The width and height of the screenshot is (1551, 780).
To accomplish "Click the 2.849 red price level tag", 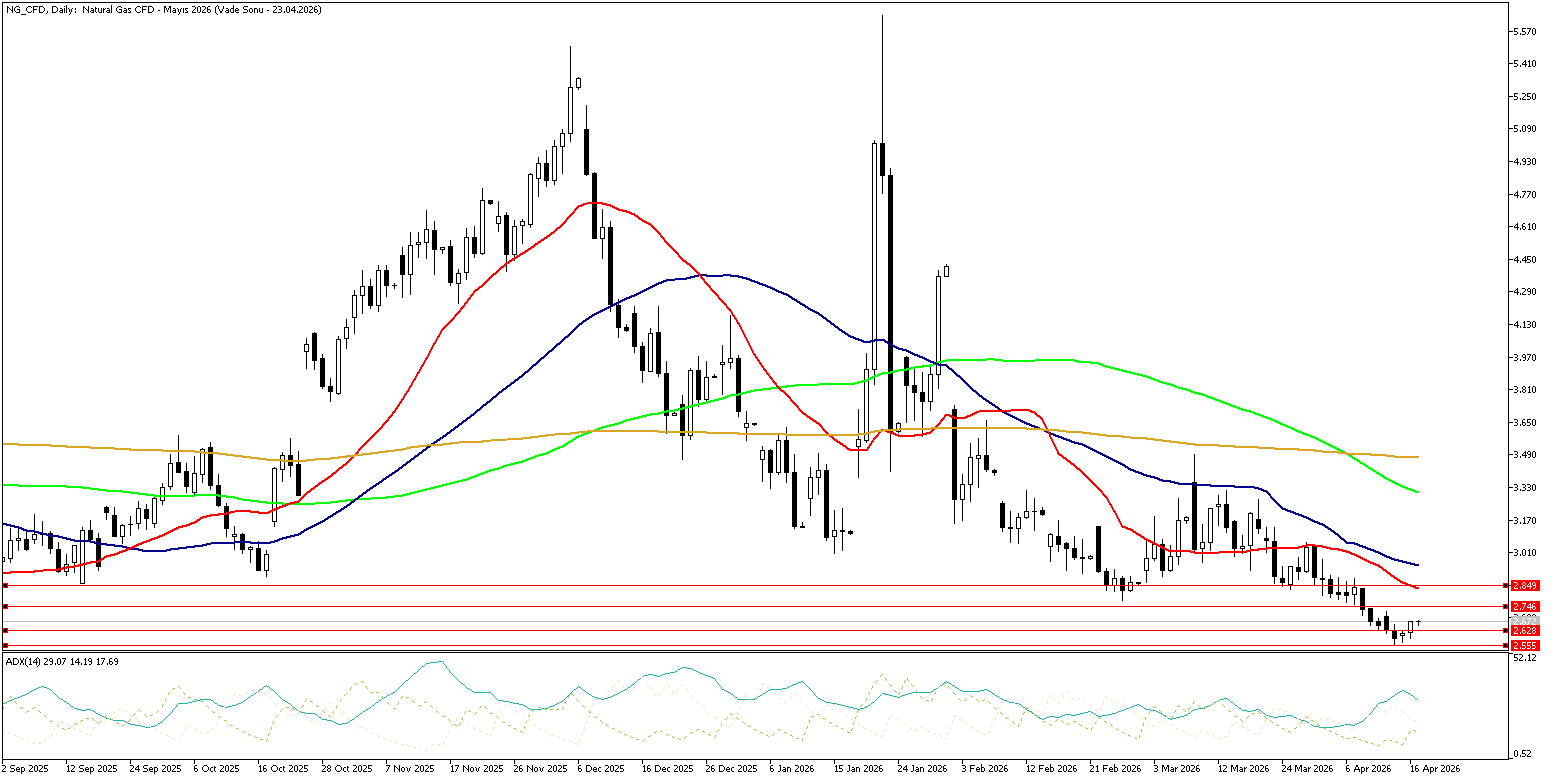I will pyautogui.click(x=1524, y=585).
